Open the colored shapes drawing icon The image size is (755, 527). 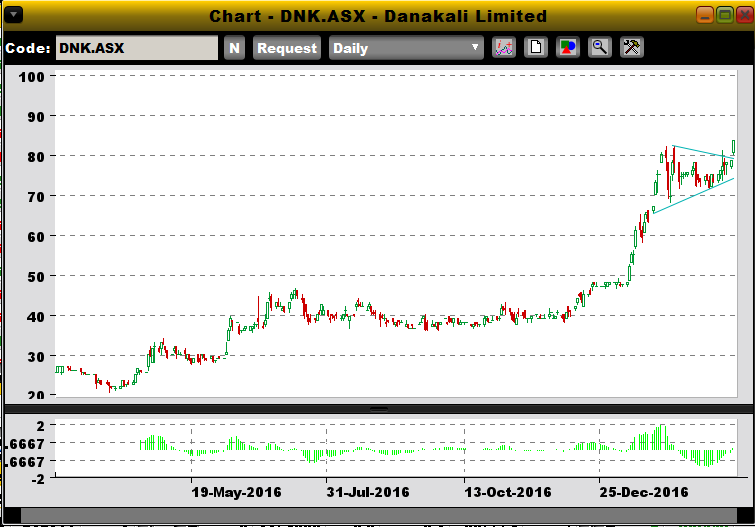point(568,48)
